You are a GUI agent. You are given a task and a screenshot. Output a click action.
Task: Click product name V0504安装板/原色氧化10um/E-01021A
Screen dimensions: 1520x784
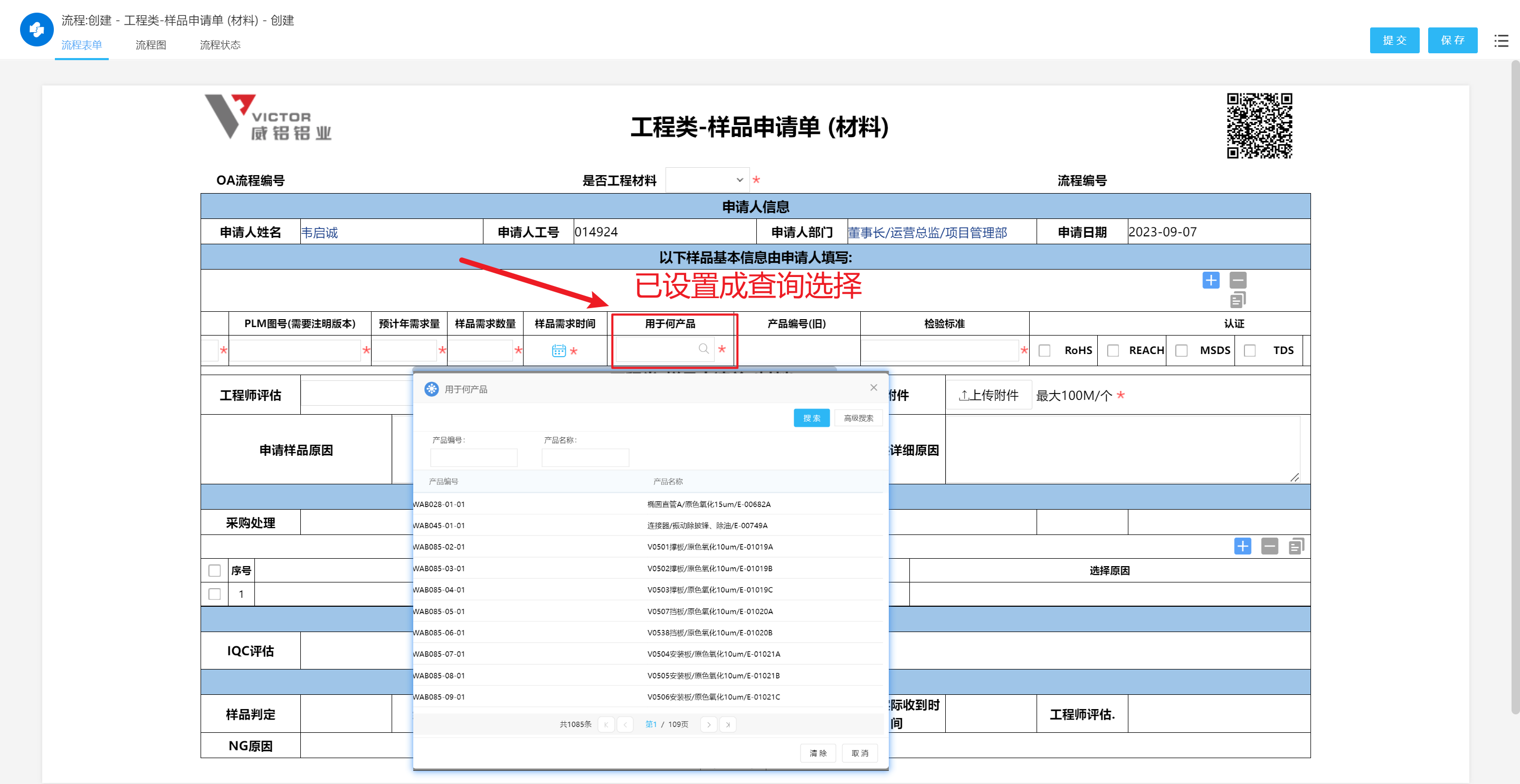pos(714,654)
